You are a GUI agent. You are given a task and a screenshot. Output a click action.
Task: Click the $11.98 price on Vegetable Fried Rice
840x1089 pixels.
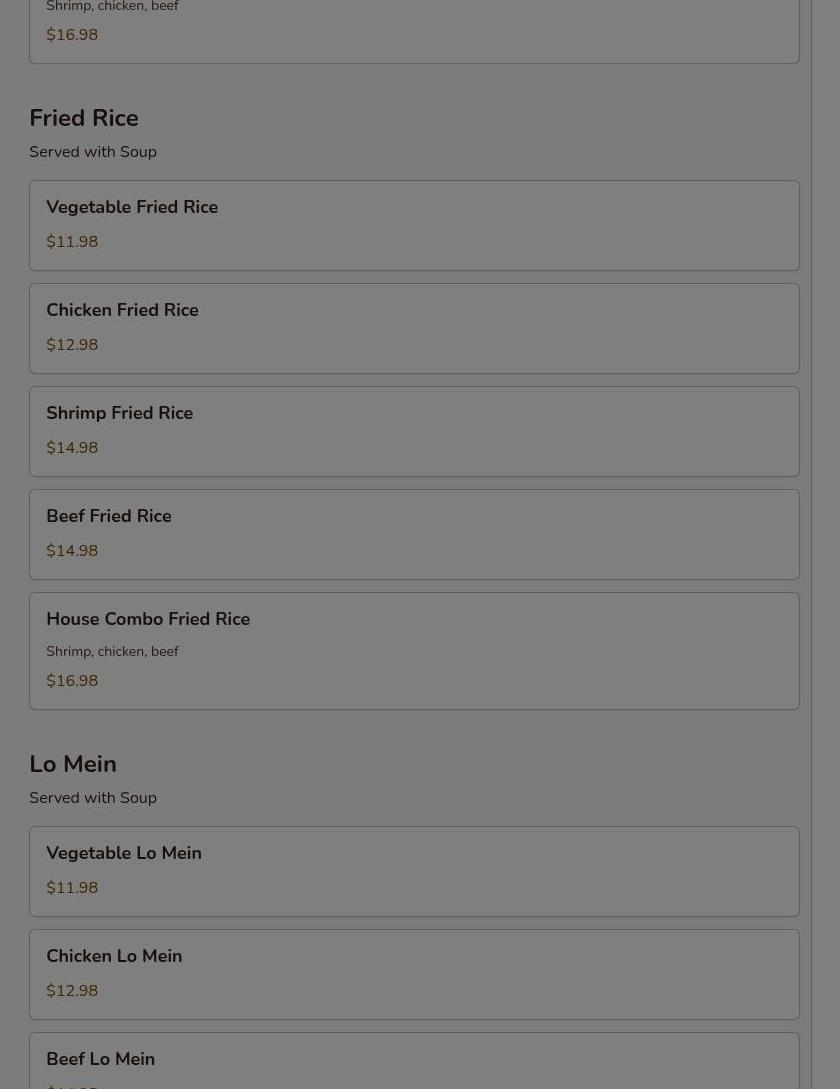(x=72, y=242)
